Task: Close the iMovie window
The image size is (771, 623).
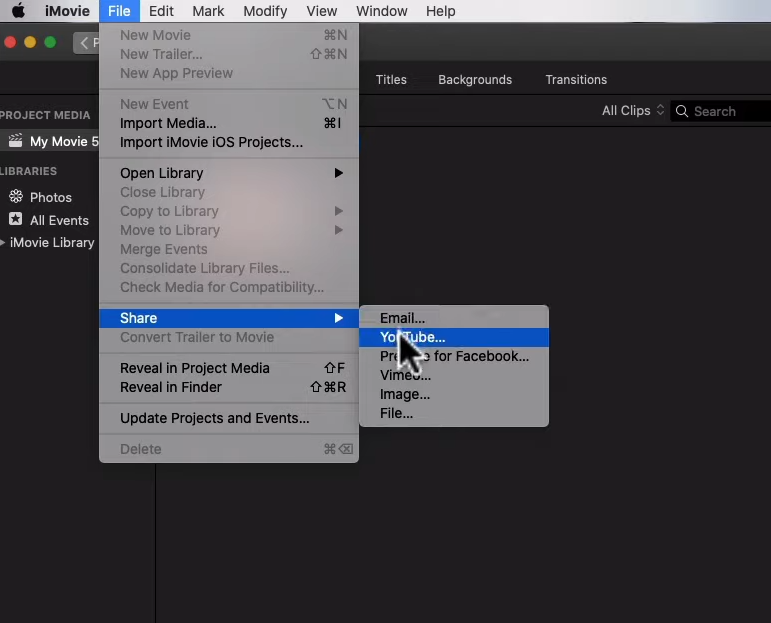Action: coord(10,42)
